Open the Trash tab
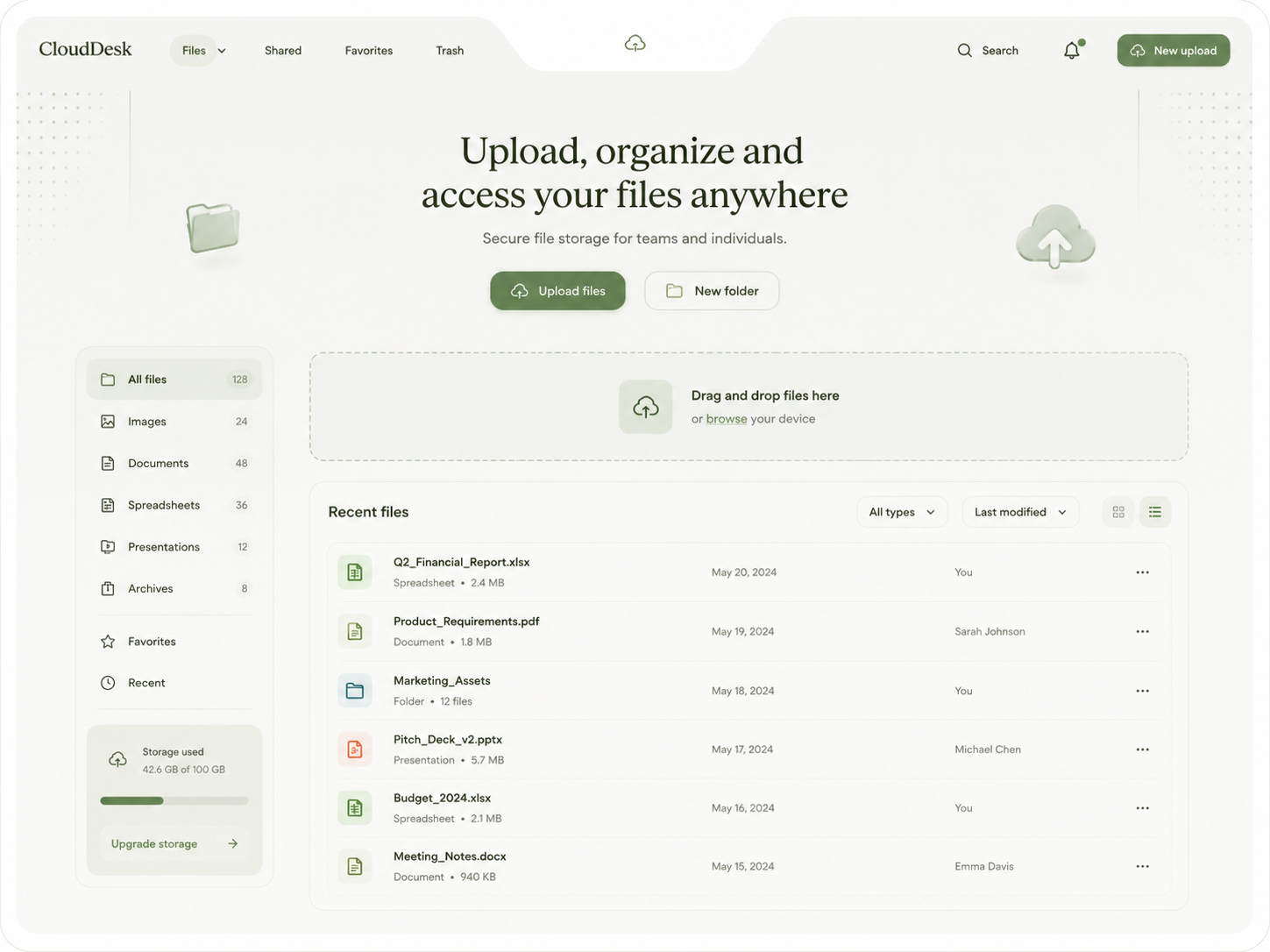Image resolution: width=1270 pixels, height=952 pixels. click(450, 51)
